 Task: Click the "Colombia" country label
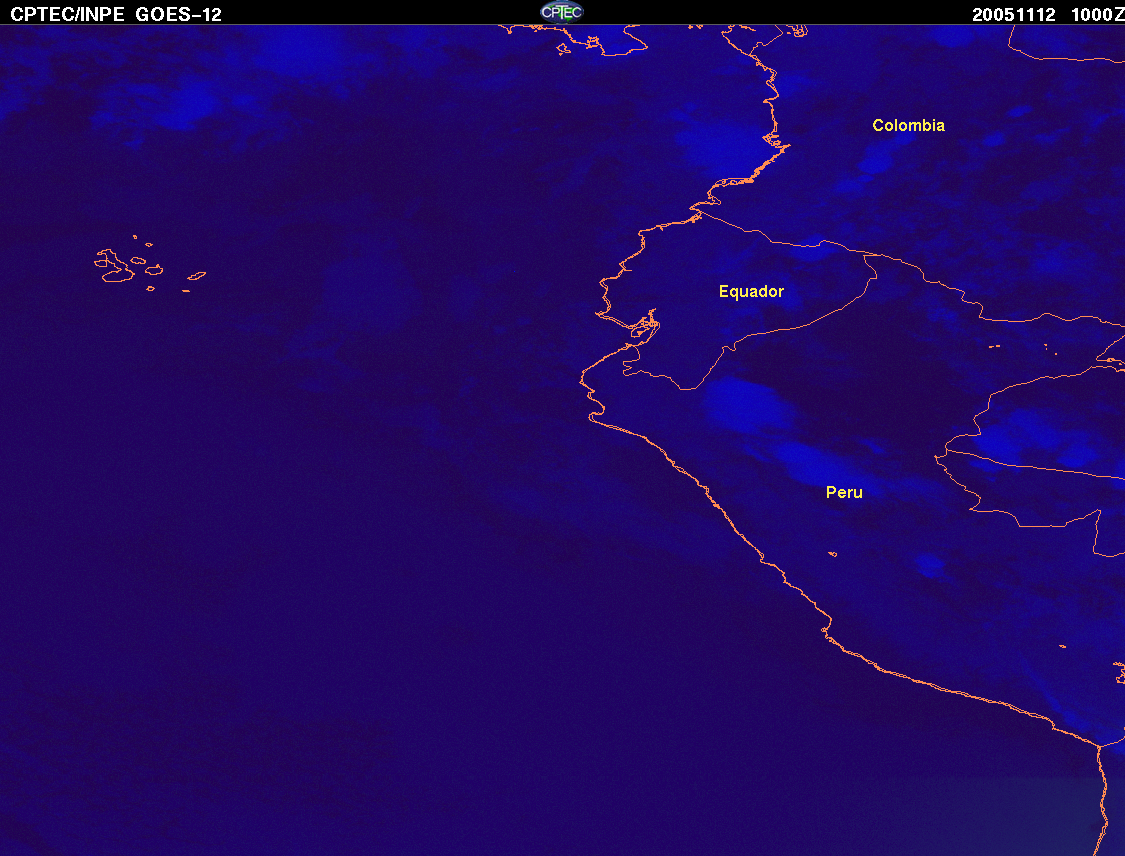[908, 126]
